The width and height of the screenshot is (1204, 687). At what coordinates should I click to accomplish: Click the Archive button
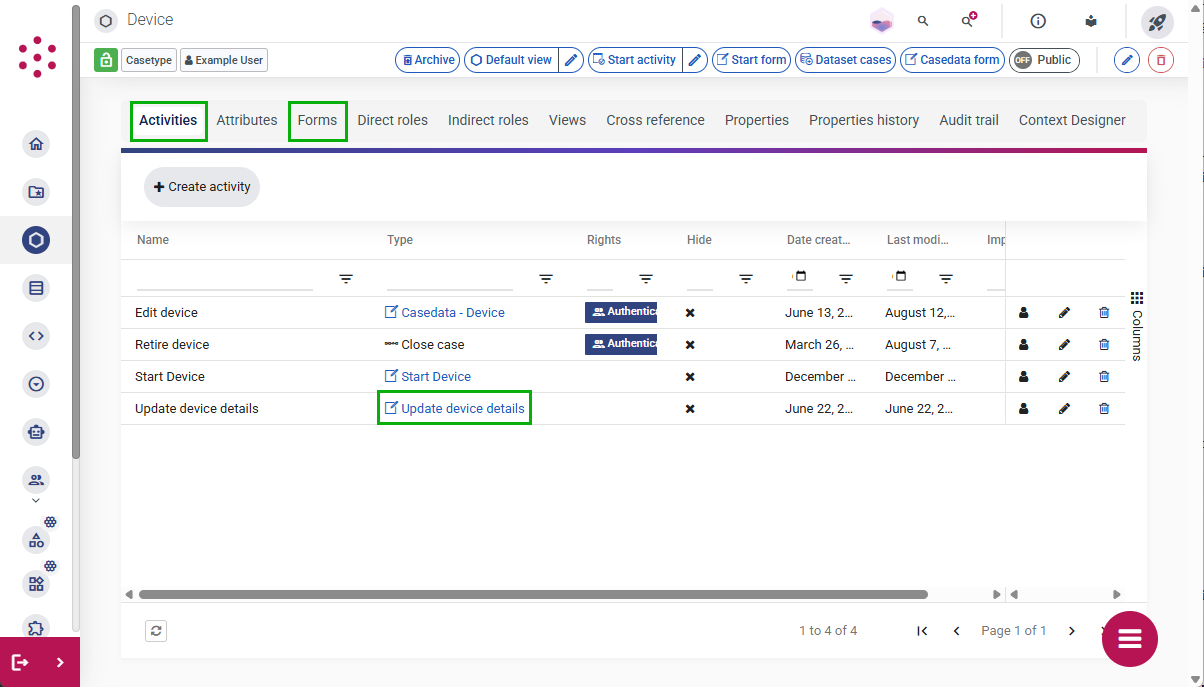(428, 60)
